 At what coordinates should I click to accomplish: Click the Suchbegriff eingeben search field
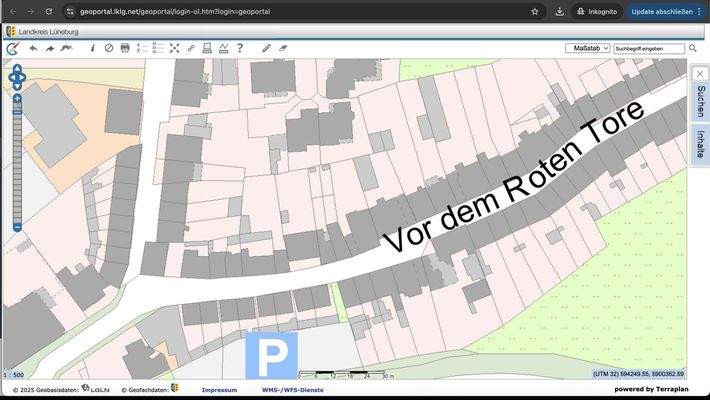pos(649,48)
